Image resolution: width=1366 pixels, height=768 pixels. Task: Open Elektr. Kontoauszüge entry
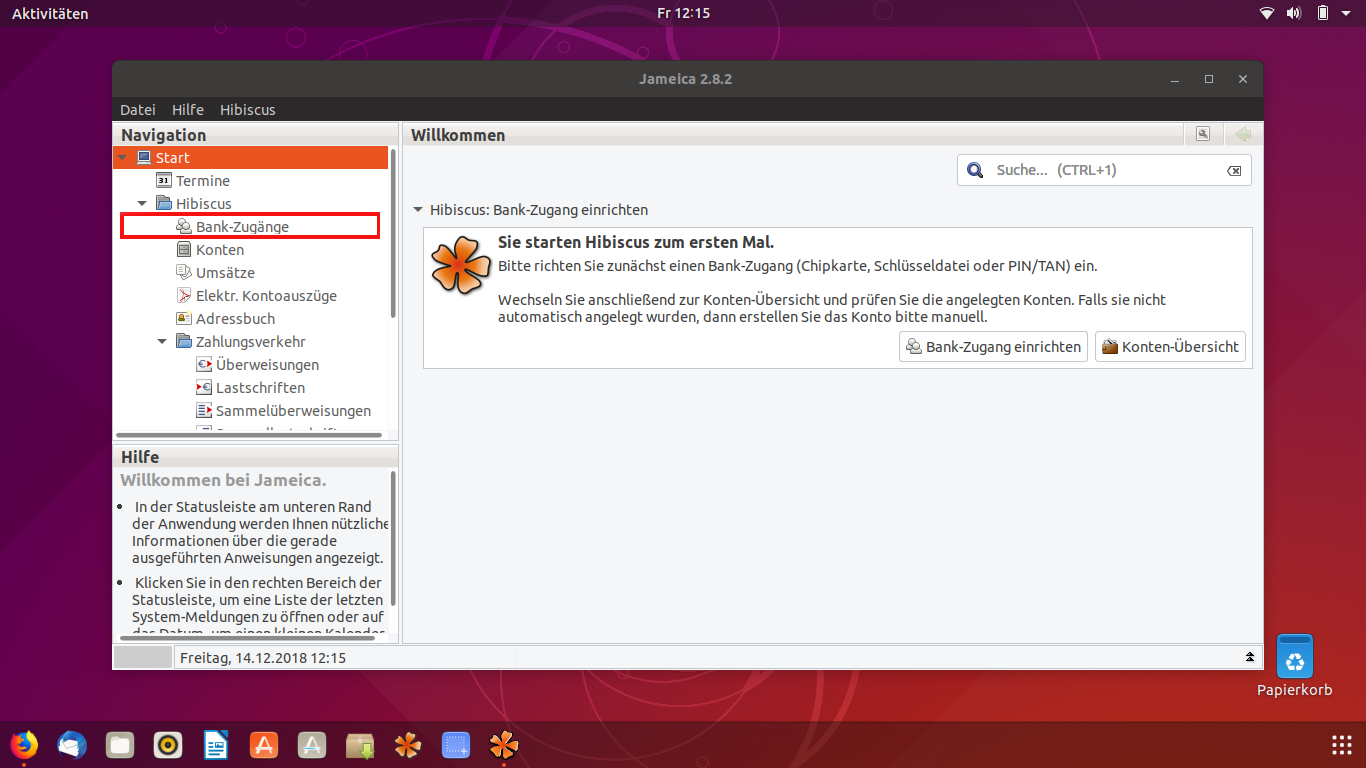pos(256,296)
